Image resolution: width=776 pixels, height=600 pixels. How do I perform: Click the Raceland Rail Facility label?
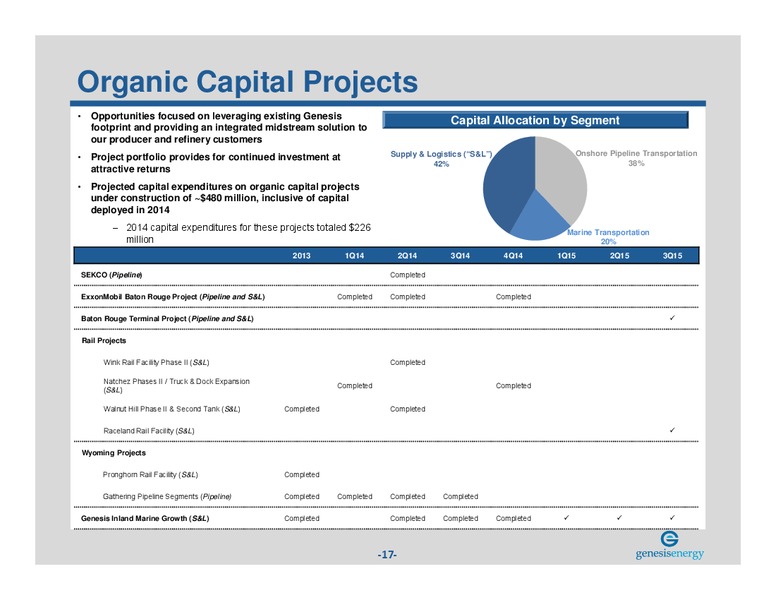[148, 431]
